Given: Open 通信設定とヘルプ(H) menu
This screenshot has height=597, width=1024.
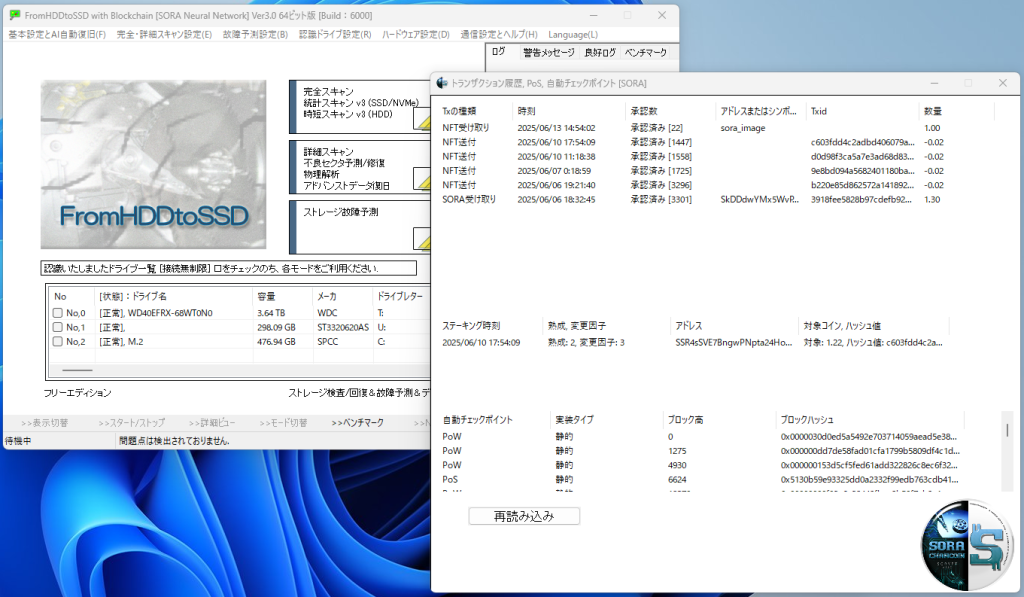Looking at the screenshot, I should pyautogui.click(x=499, y=35).
